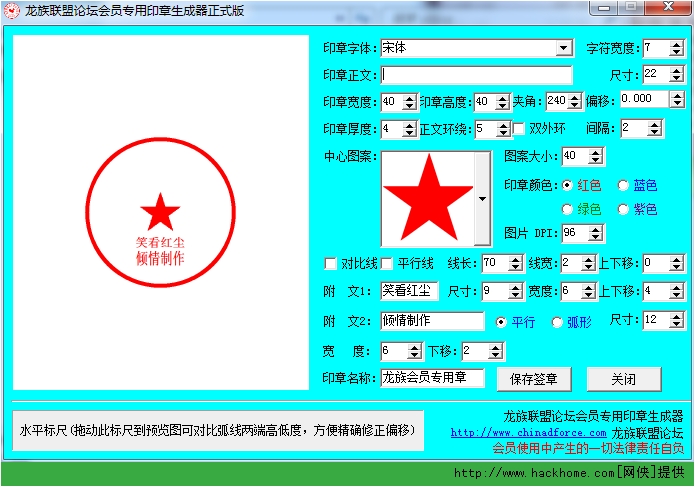This screenshot has height=487, width=695.
Task: Select 蓝色 blue seal color
Action: tap(624, 185)
